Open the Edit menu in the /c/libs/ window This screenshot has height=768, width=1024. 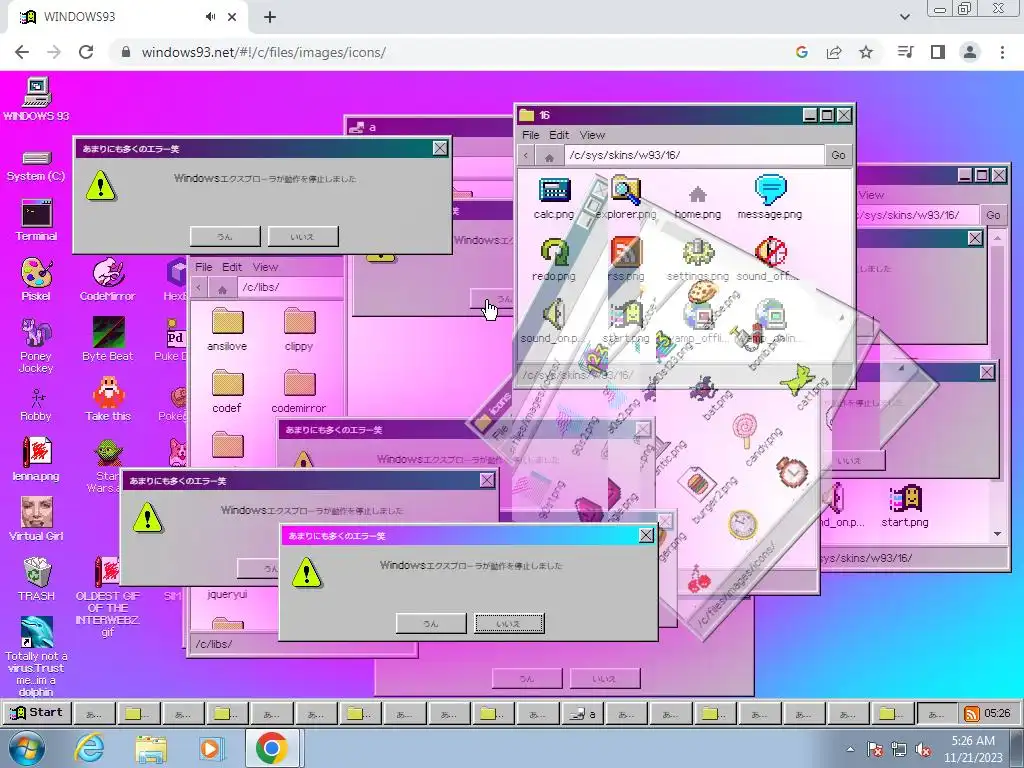232,267
